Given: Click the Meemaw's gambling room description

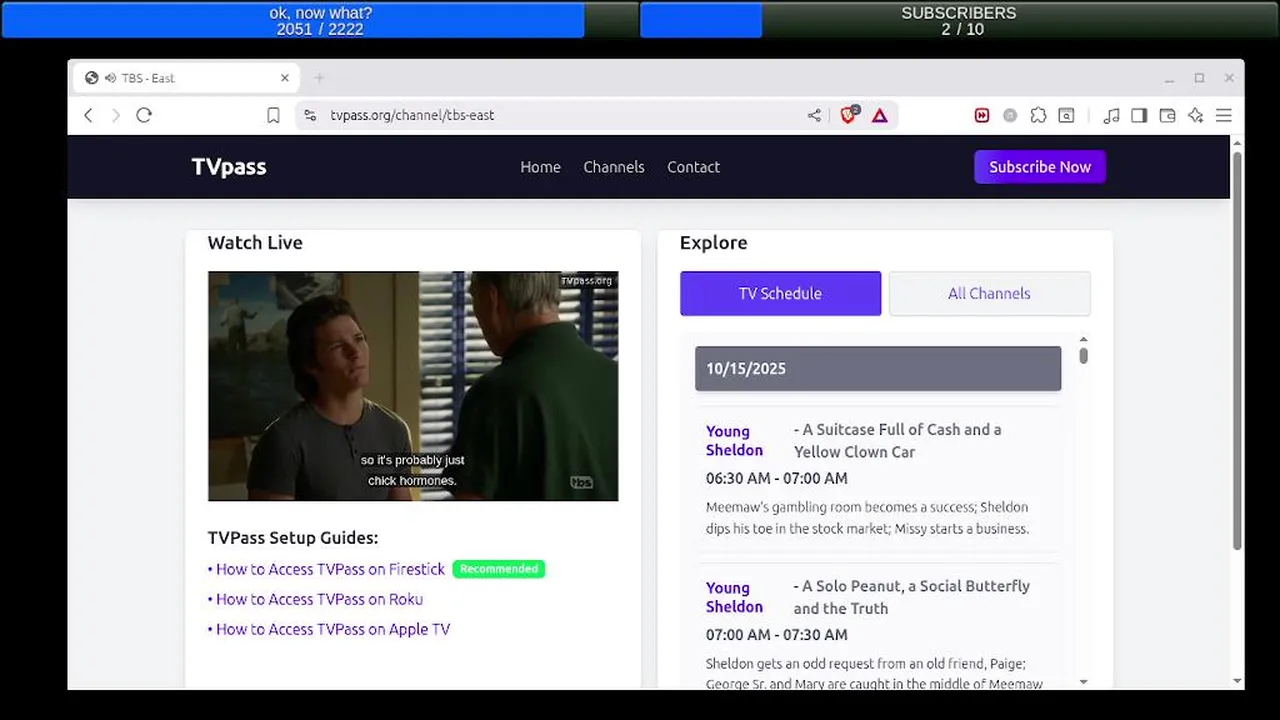Looking at the screenshot, I should pos(867,518).
